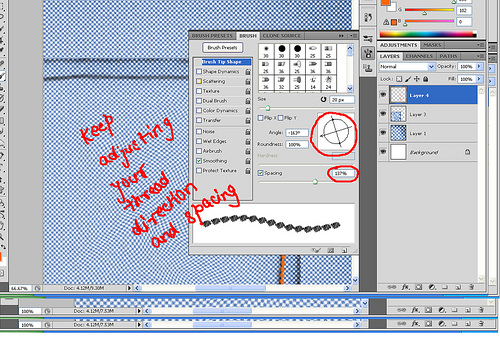Enable the Color Dynamics checkbox
The height and width of the screenshot is (362, 500).
point(199,110)
